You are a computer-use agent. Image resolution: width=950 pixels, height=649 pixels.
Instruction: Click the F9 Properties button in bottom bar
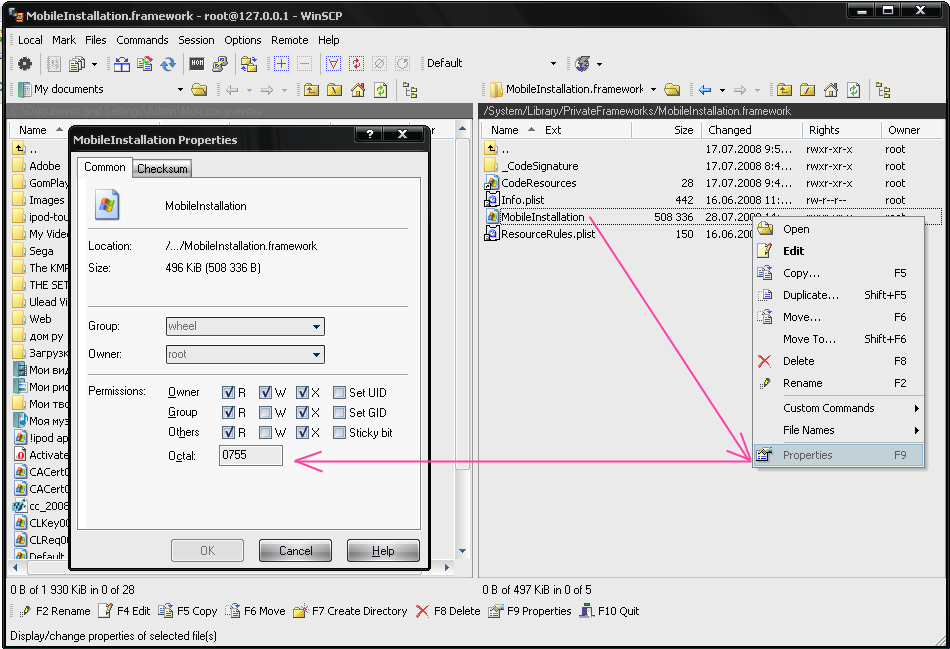click(x=529, y=611)
